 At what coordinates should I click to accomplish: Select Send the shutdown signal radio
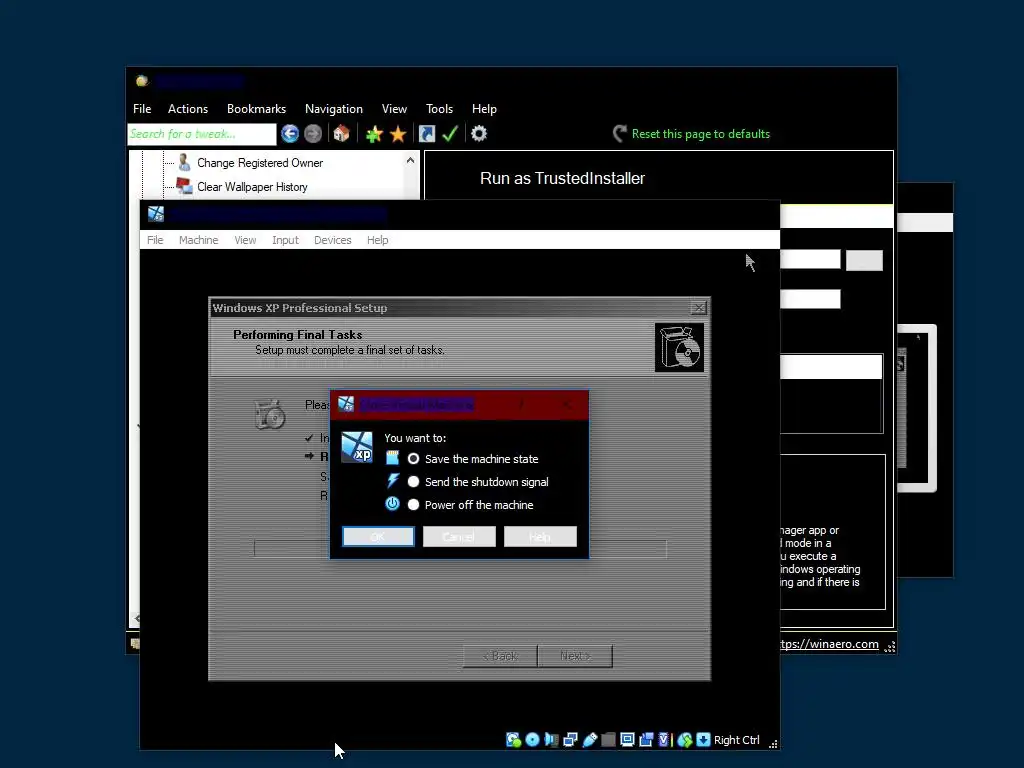point(413,481)
